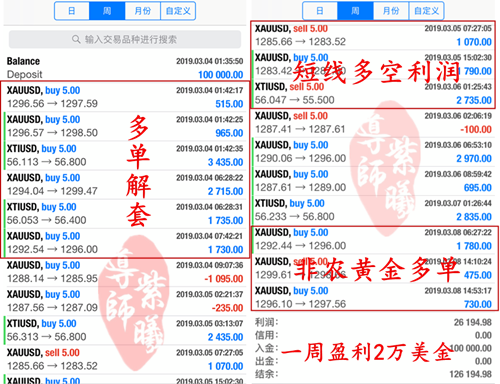Open XAUUSD buy trade 1296.10 → 1297.56
Screen dimensions: 500x384
click(373, 297)
